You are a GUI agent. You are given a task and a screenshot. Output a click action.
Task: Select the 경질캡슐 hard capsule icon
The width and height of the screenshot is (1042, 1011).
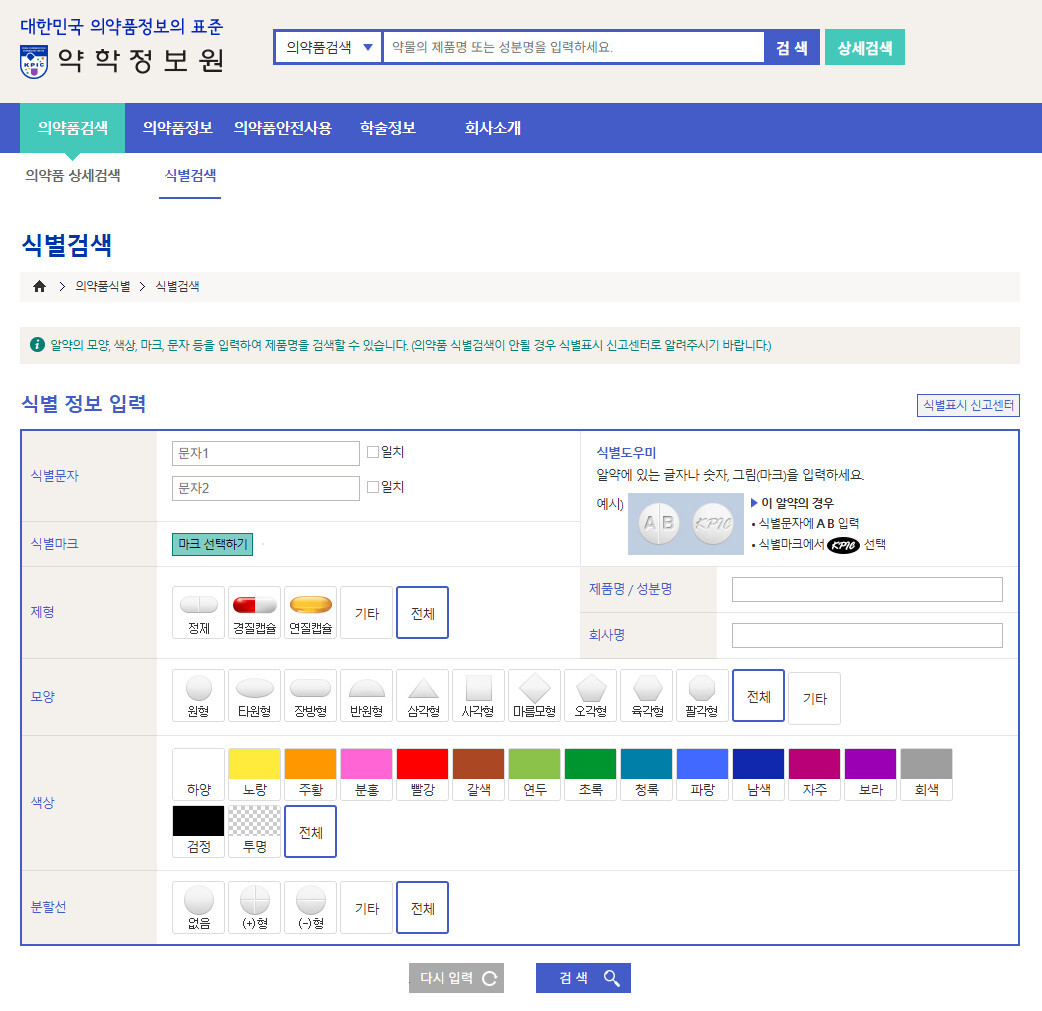[254, 609]
